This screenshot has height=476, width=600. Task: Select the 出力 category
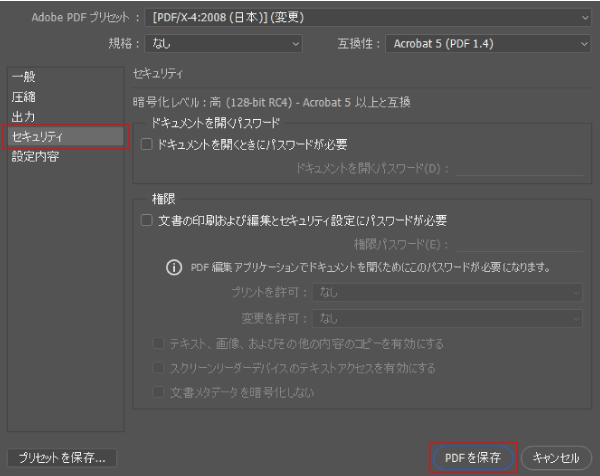coord(66,117)
